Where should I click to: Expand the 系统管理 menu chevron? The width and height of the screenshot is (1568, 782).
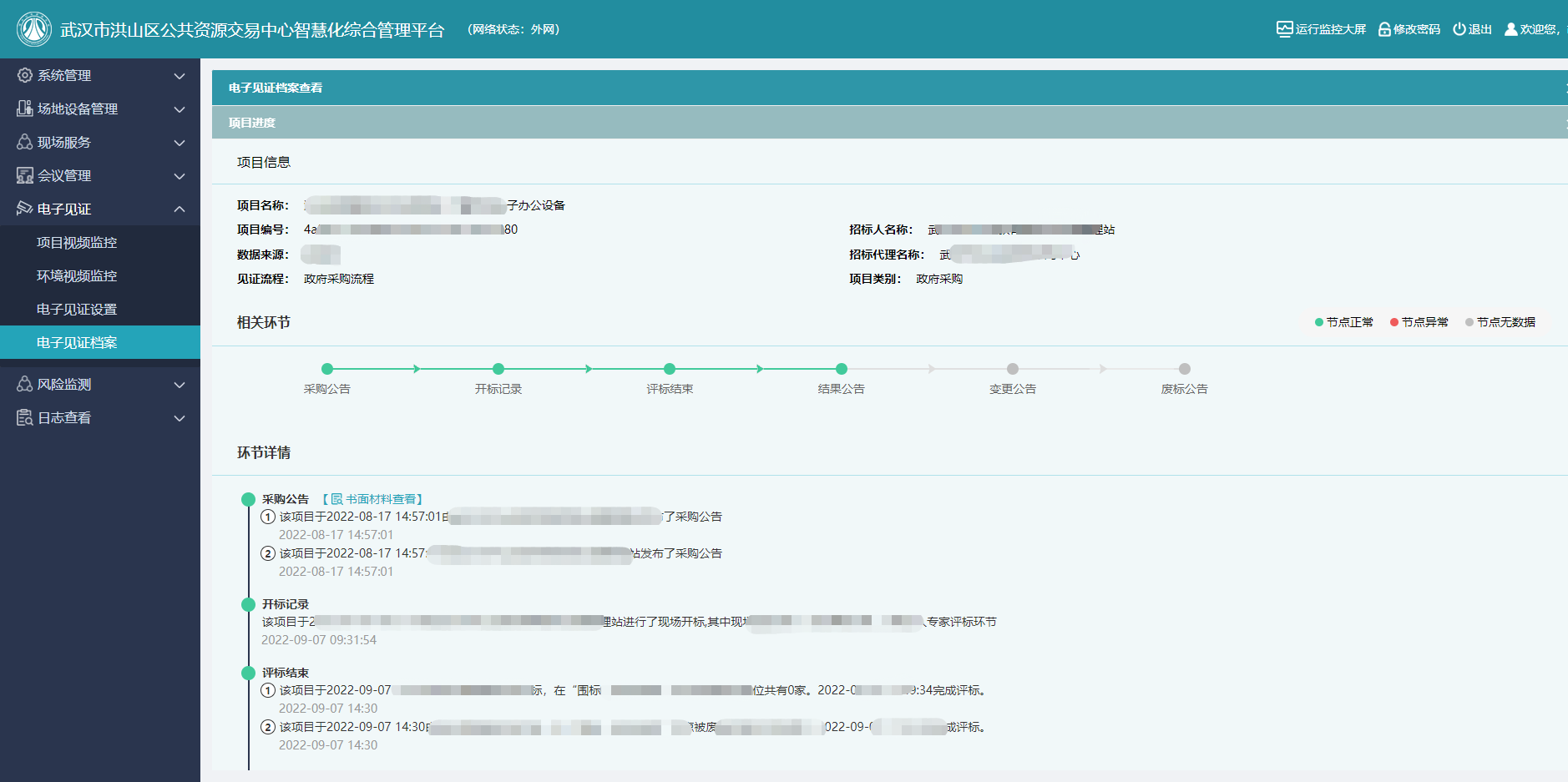pos(180,76)
